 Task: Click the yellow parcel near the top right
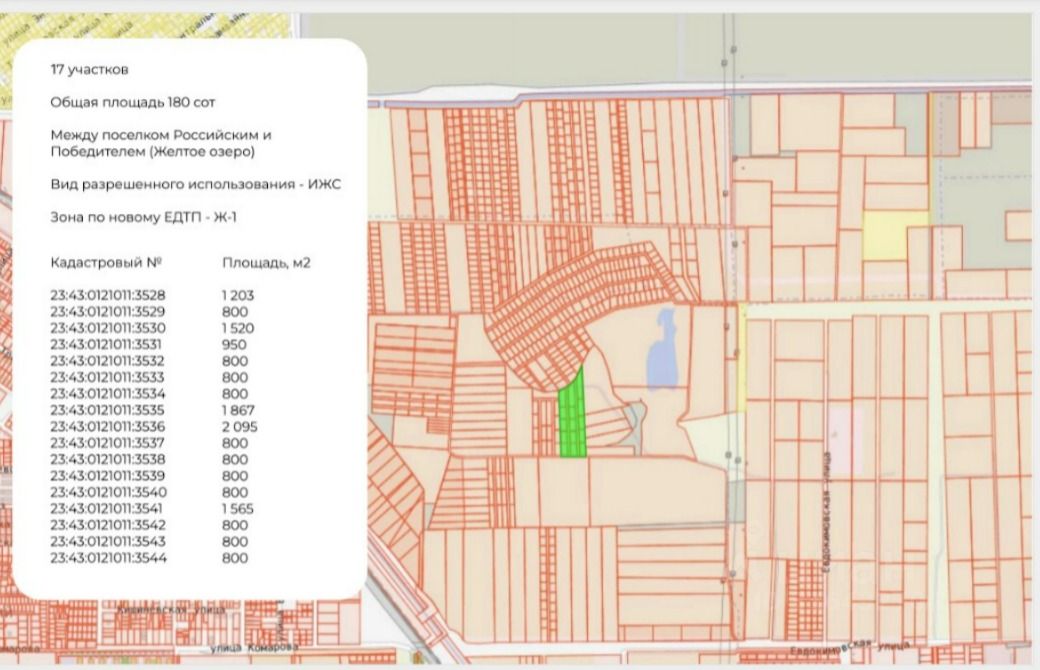click(x=895, y=235)
